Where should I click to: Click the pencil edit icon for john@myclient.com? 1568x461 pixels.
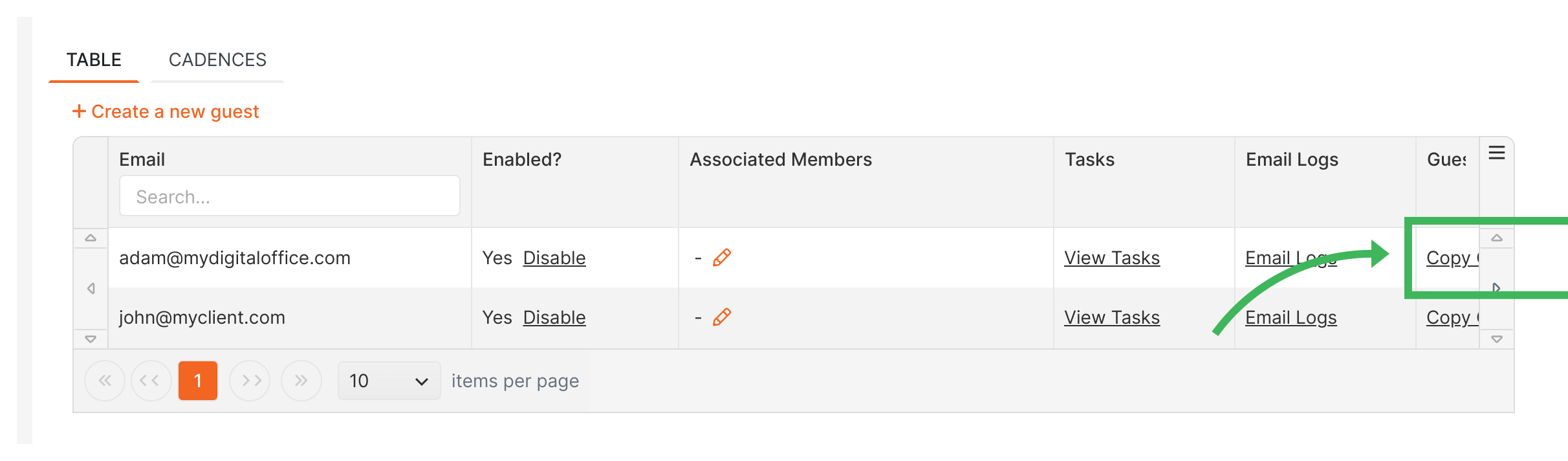(722, 317)
